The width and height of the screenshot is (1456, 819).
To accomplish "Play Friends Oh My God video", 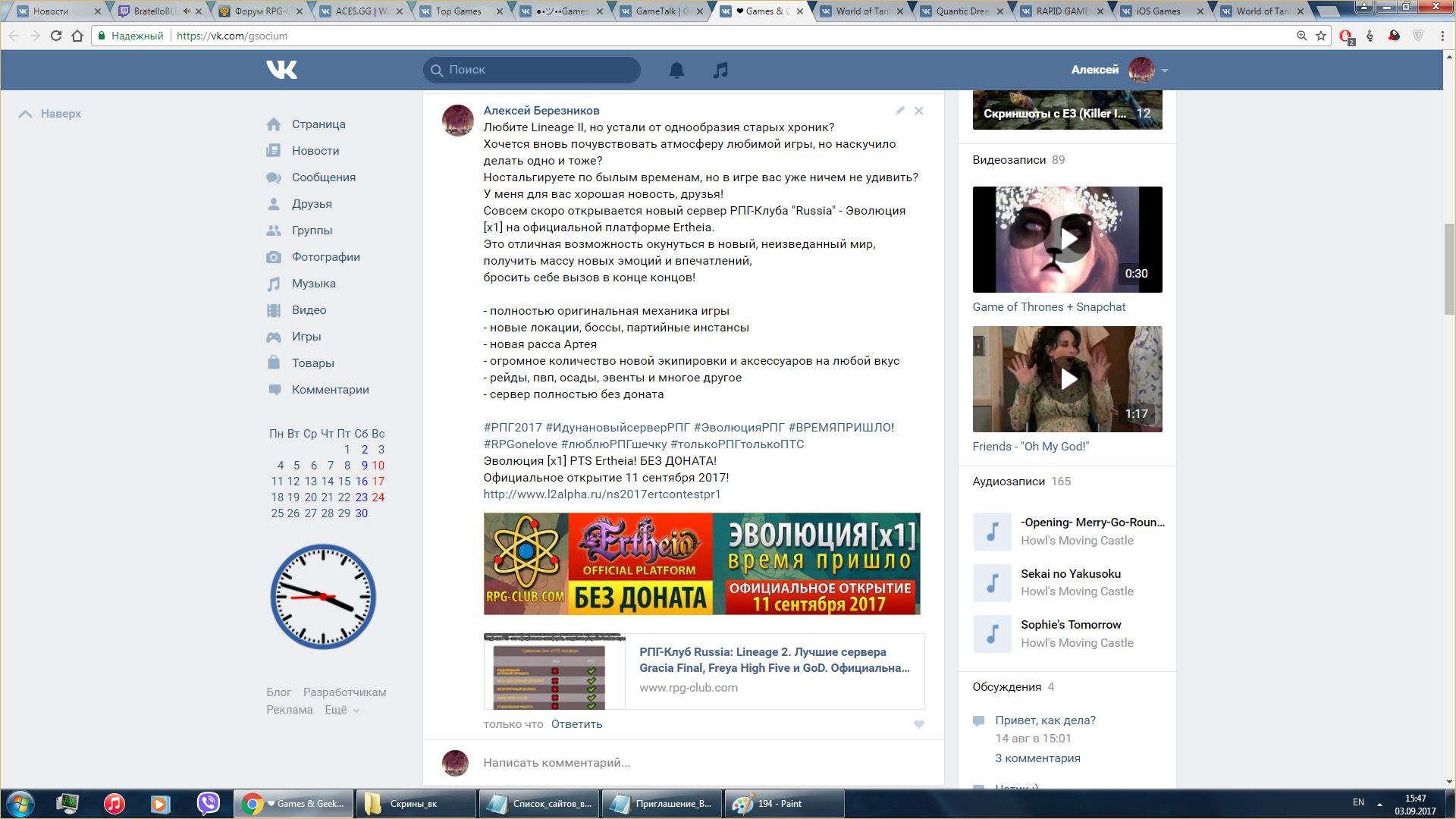I will [x=1068, y=379].
